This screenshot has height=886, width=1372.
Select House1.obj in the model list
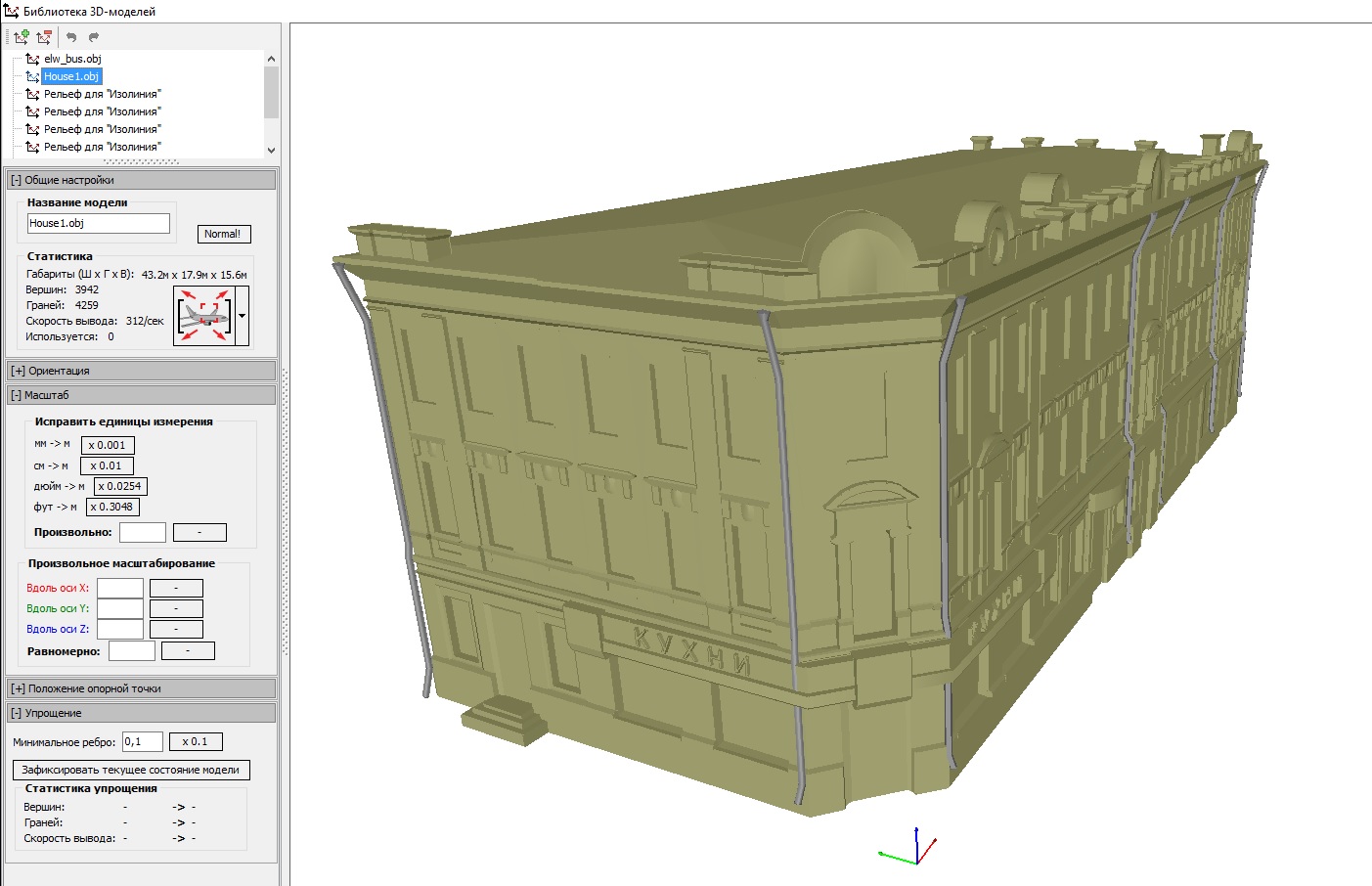tap(70, 76)
